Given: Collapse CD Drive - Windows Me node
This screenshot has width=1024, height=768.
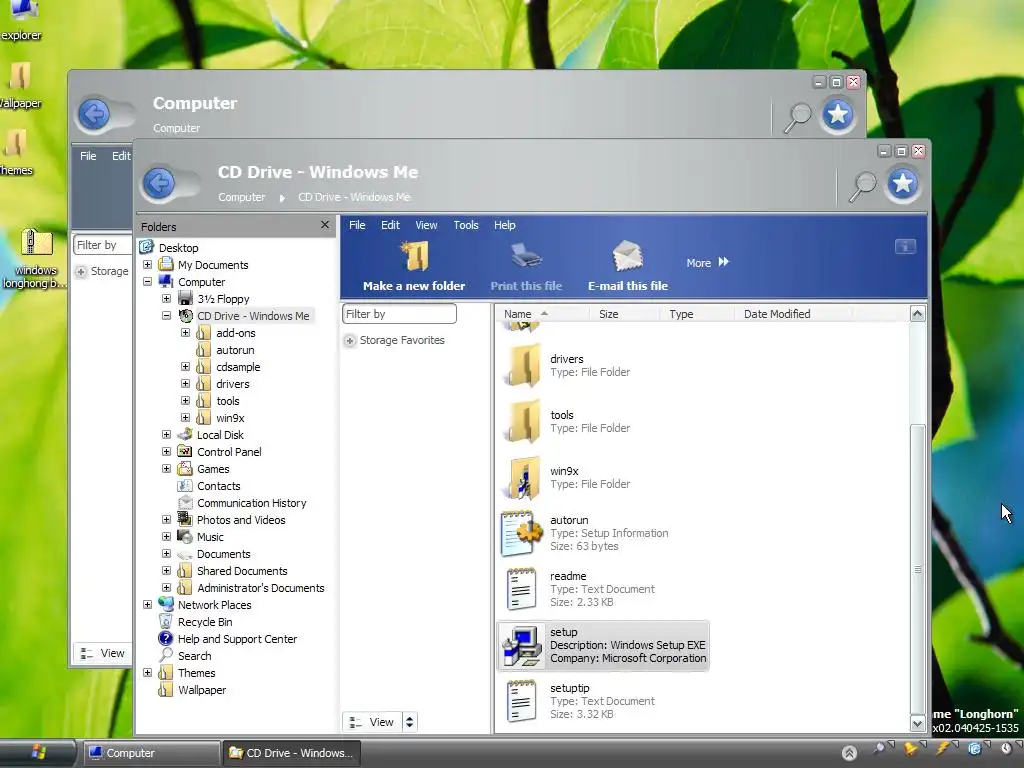Looking at the screenshot, I should pyautogui.click(x=167, y=315).
